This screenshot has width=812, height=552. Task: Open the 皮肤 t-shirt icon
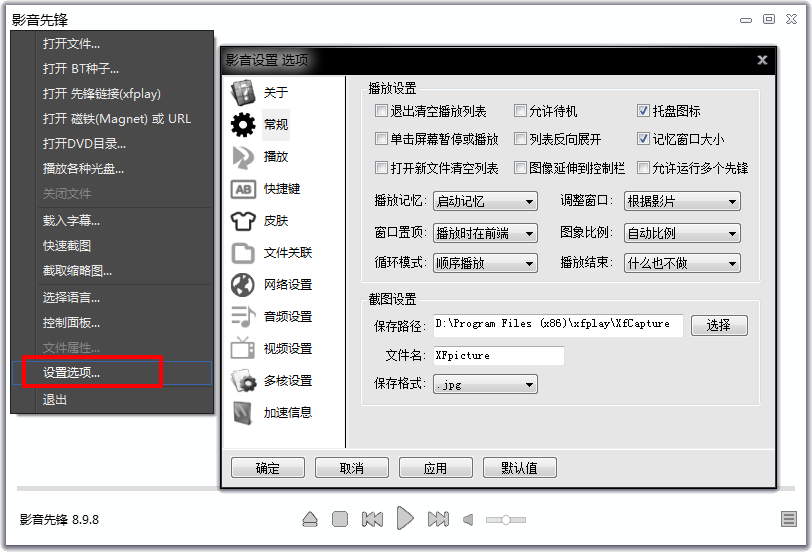243,221
